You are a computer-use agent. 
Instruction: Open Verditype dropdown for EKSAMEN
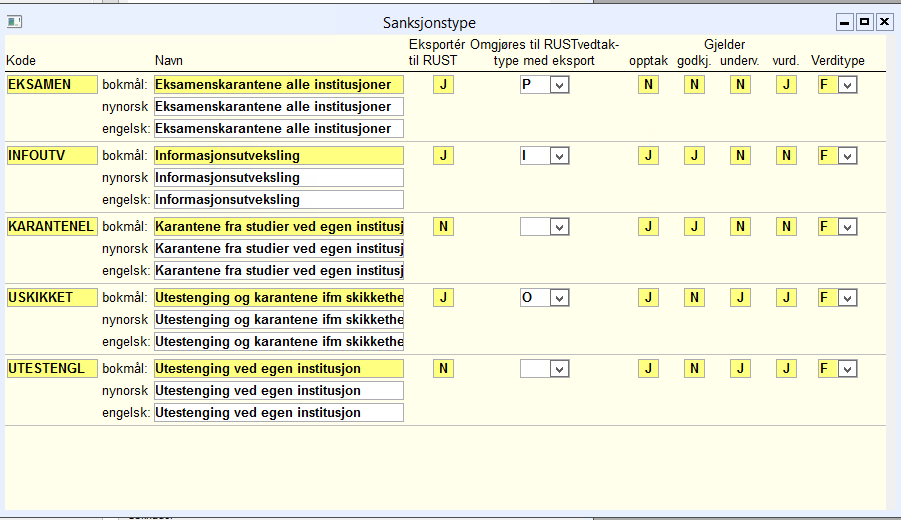(848, 85)
